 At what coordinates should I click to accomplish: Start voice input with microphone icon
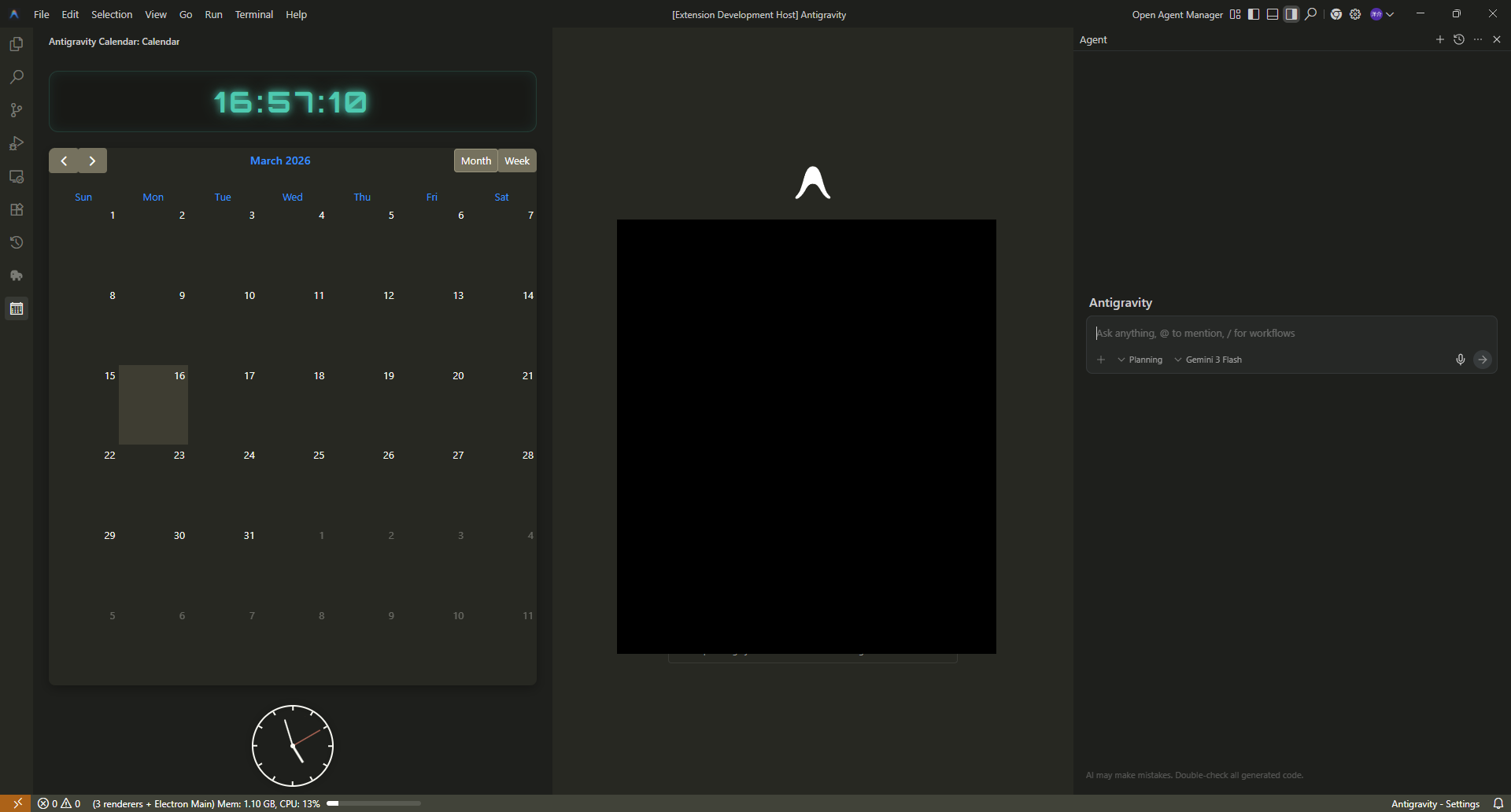(x=1460, y=360)
